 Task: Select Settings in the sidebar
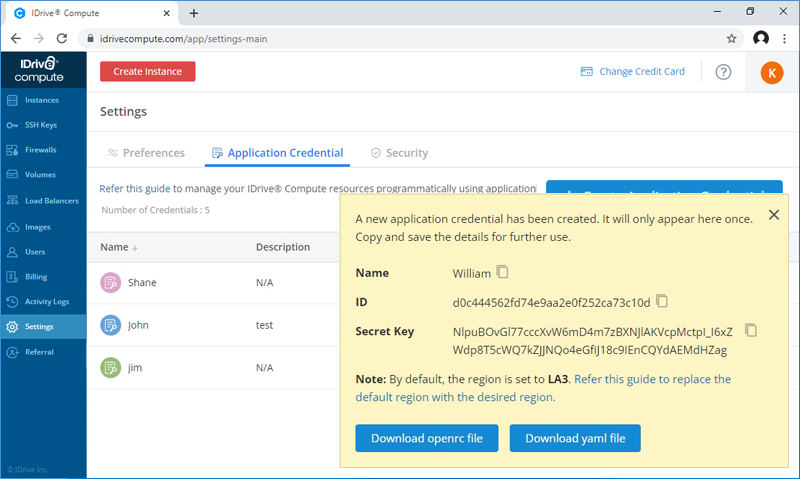click(43, 326)
